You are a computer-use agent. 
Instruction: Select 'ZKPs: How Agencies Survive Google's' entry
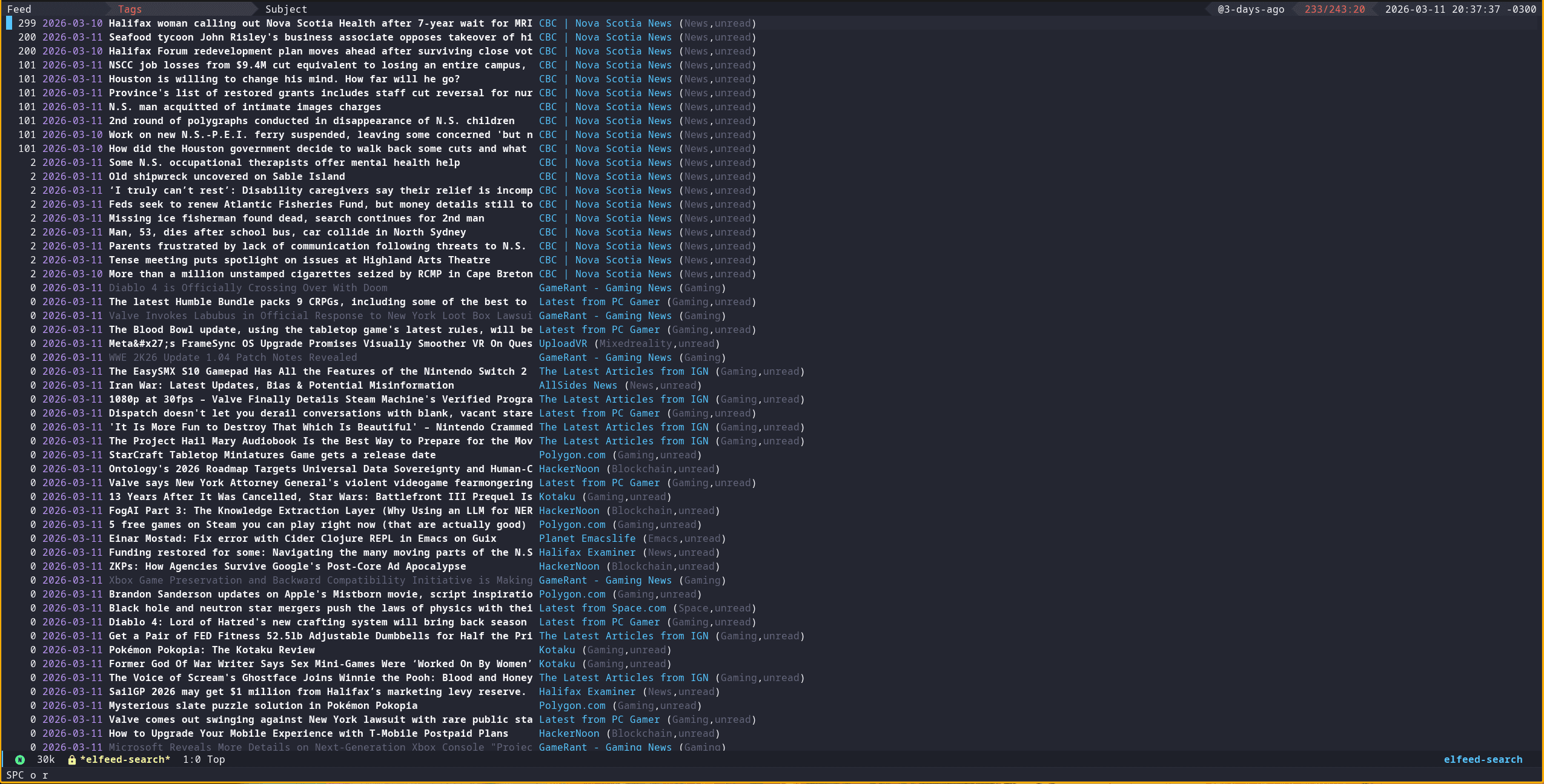287,566
